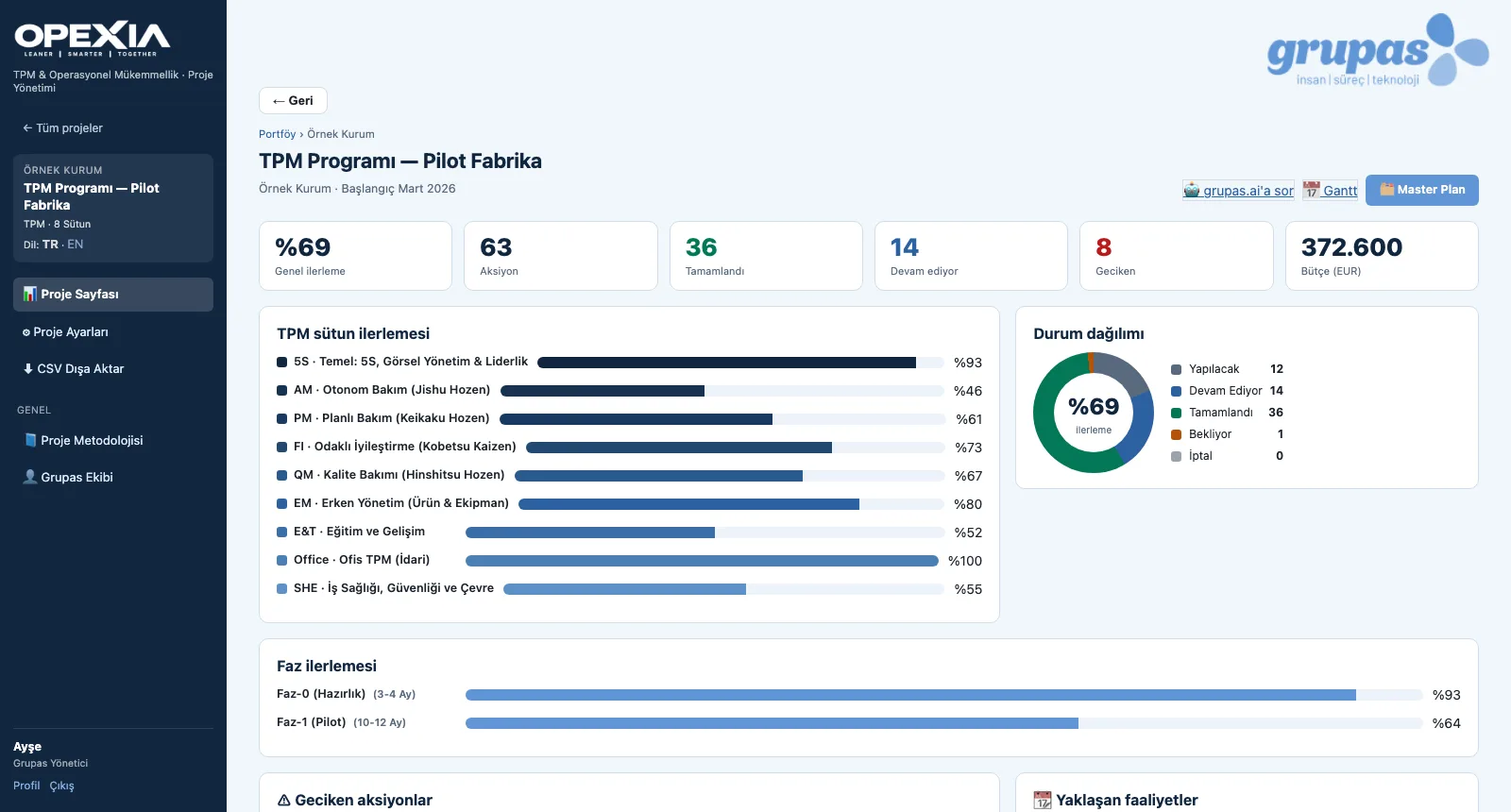
Task: Open the Proje Sayfası menu item
Action: point(113,295)
